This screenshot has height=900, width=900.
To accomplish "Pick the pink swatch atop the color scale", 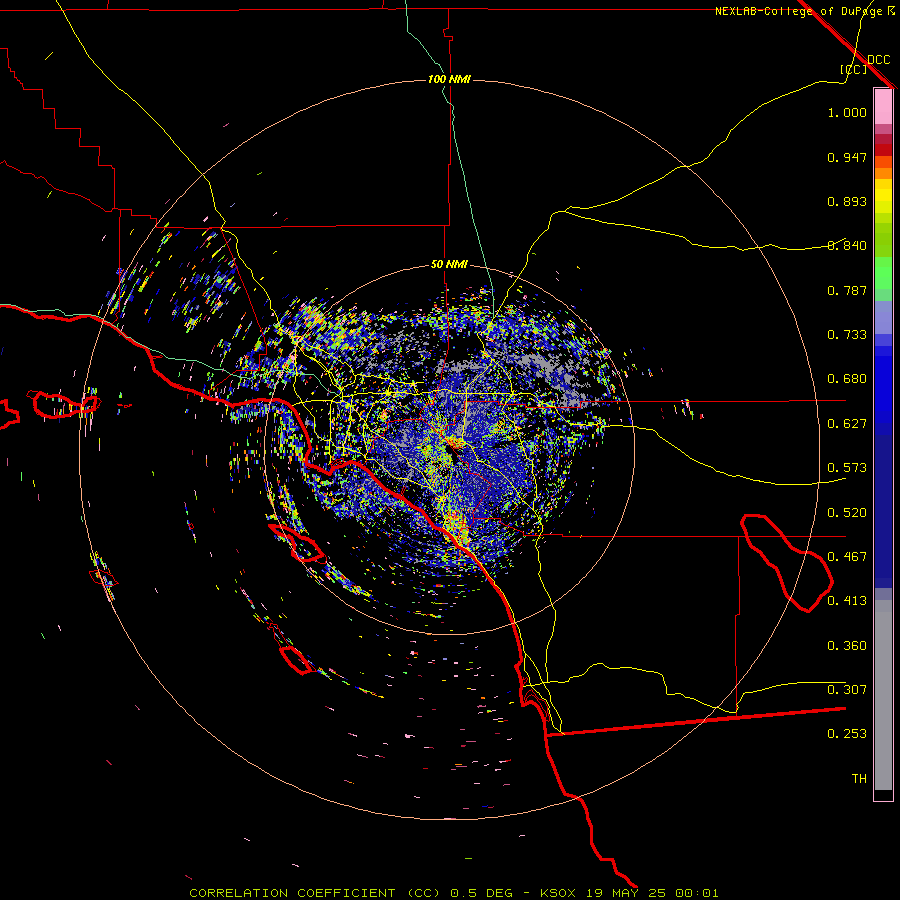I will point(883,106).
